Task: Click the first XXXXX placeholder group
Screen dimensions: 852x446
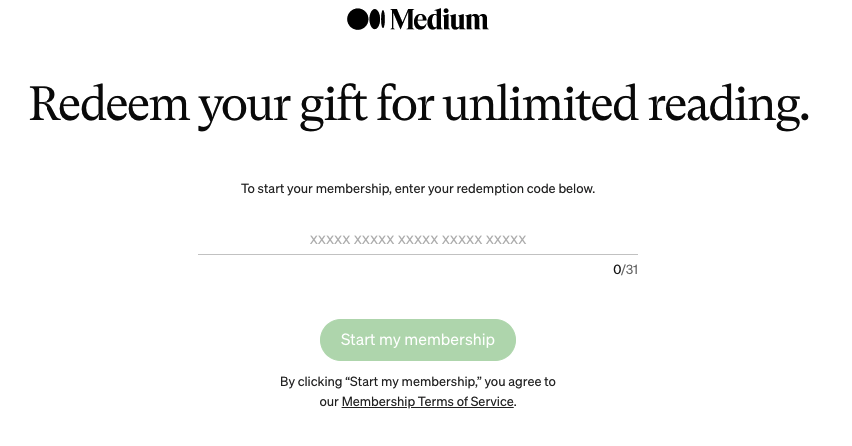Action: pyautogui.click(x=330, y=240)
